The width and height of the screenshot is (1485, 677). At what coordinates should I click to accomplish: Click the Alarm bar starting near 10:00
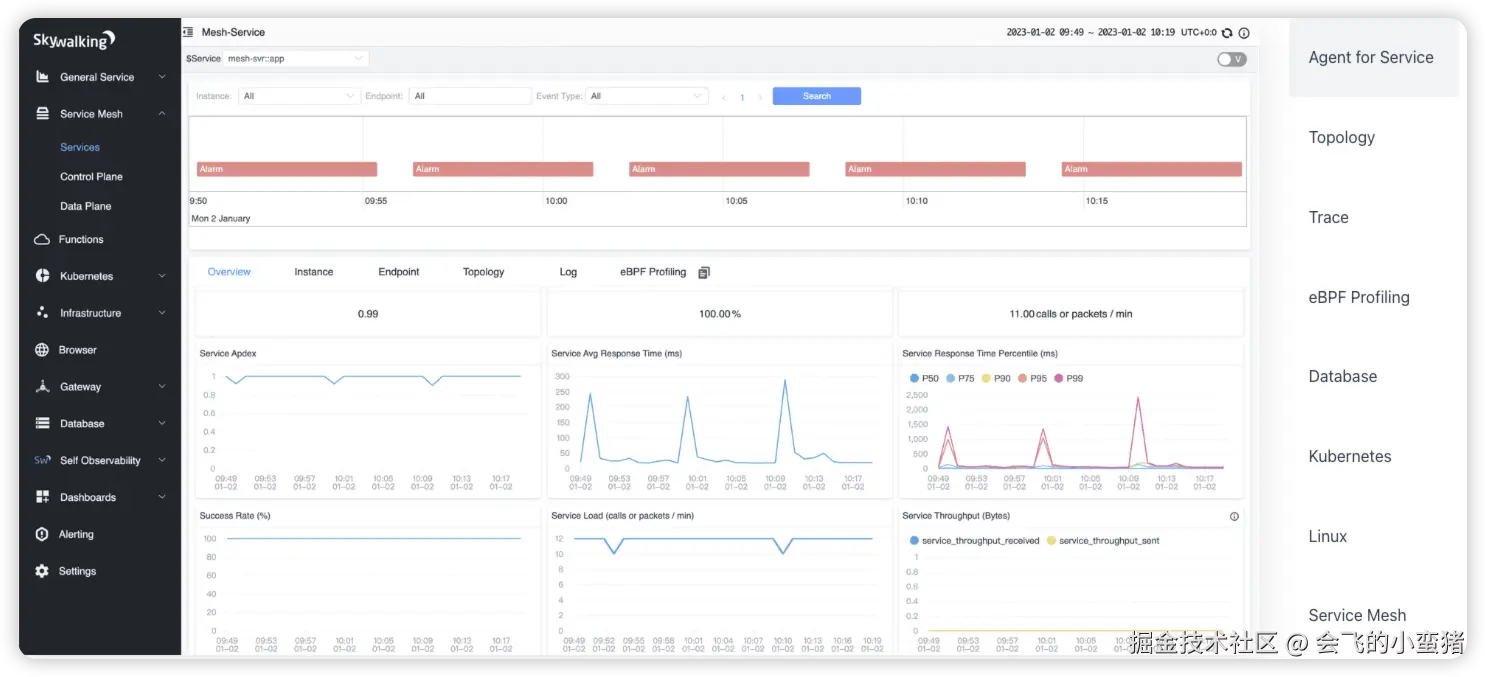719,169
